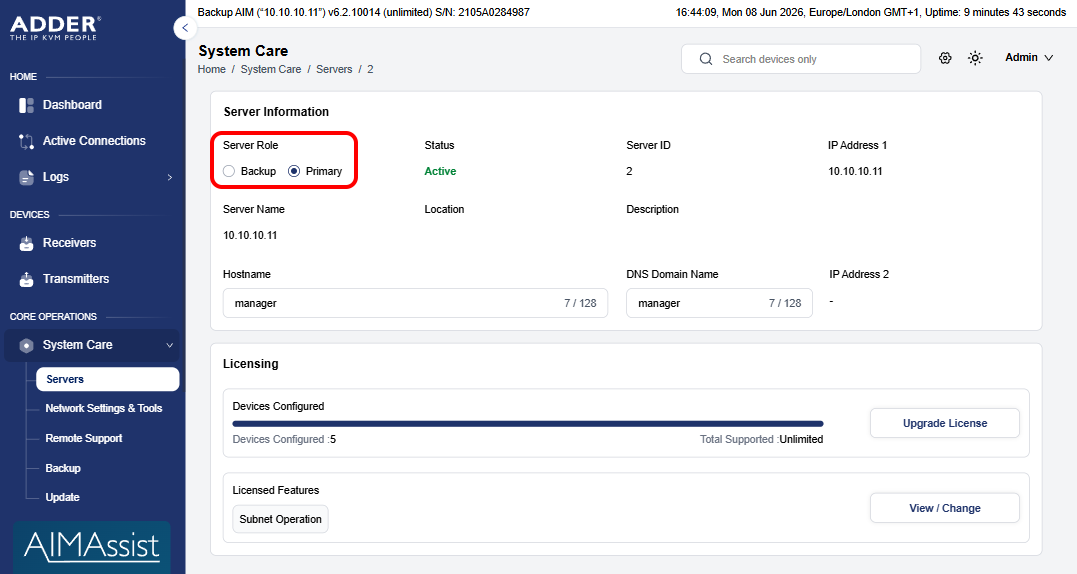Click the Total Supported Unlimited text
This screenshot has height=574, width=1077.
click(x=761, y=439)
